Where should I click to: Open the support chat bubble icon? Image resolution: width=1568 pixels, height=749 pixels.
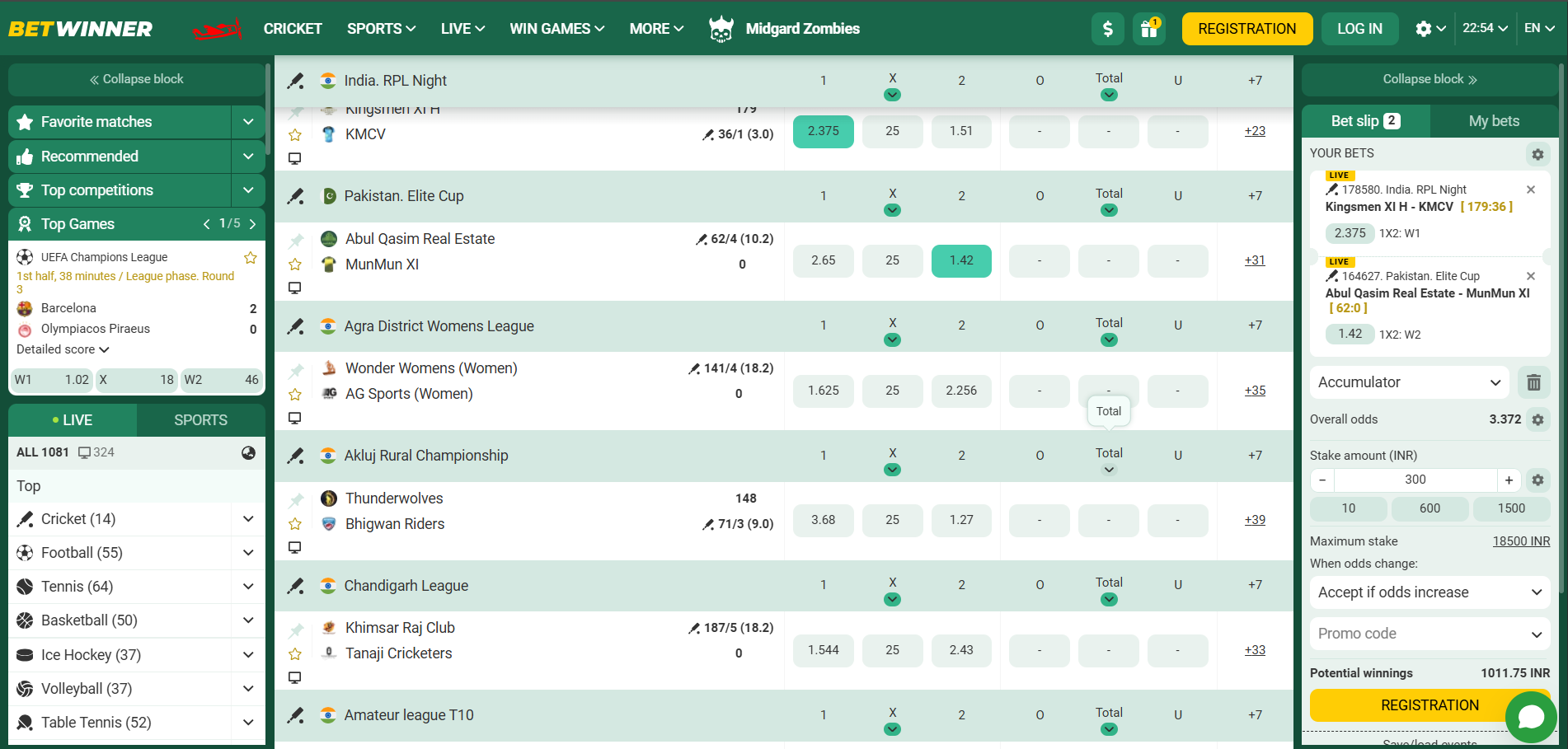[x=1531, y=718]
